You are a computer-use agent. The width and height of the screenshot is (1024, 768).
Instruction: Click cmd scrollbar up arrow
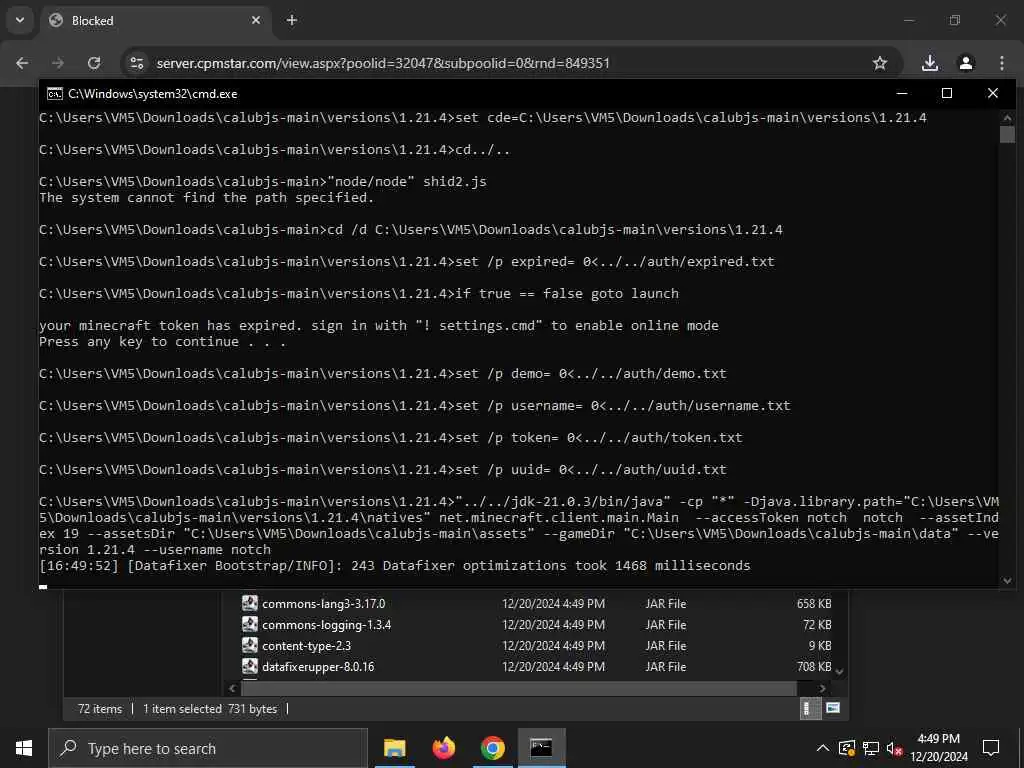click(1007, 118)
